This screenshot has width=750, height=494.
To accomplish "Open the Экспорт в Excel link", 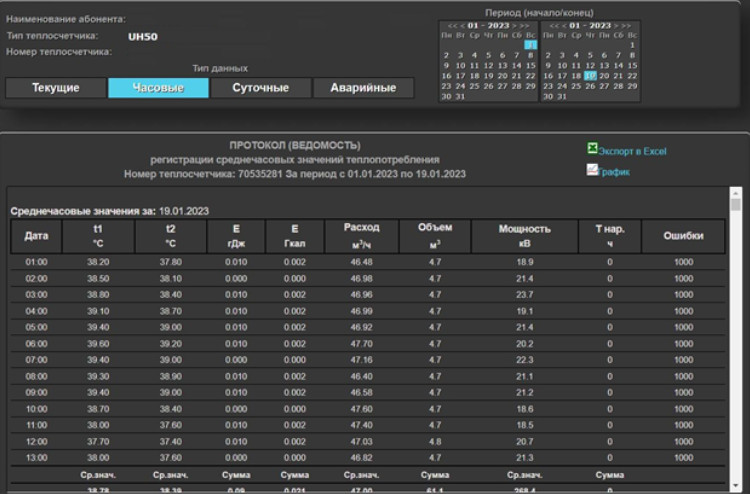I will click(x=632, y=151).
